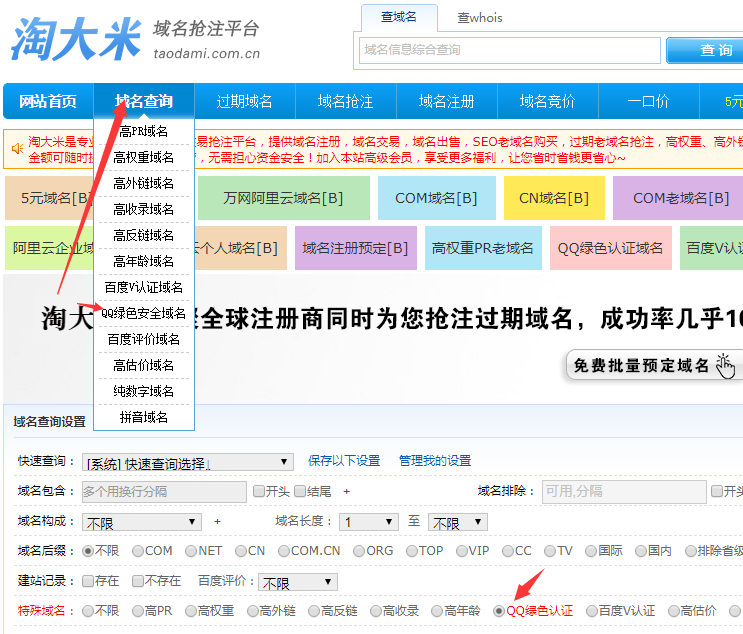Click the 高权重PR老域名 tile
This screenshot has height=634, width=743.
coord(483,248)
